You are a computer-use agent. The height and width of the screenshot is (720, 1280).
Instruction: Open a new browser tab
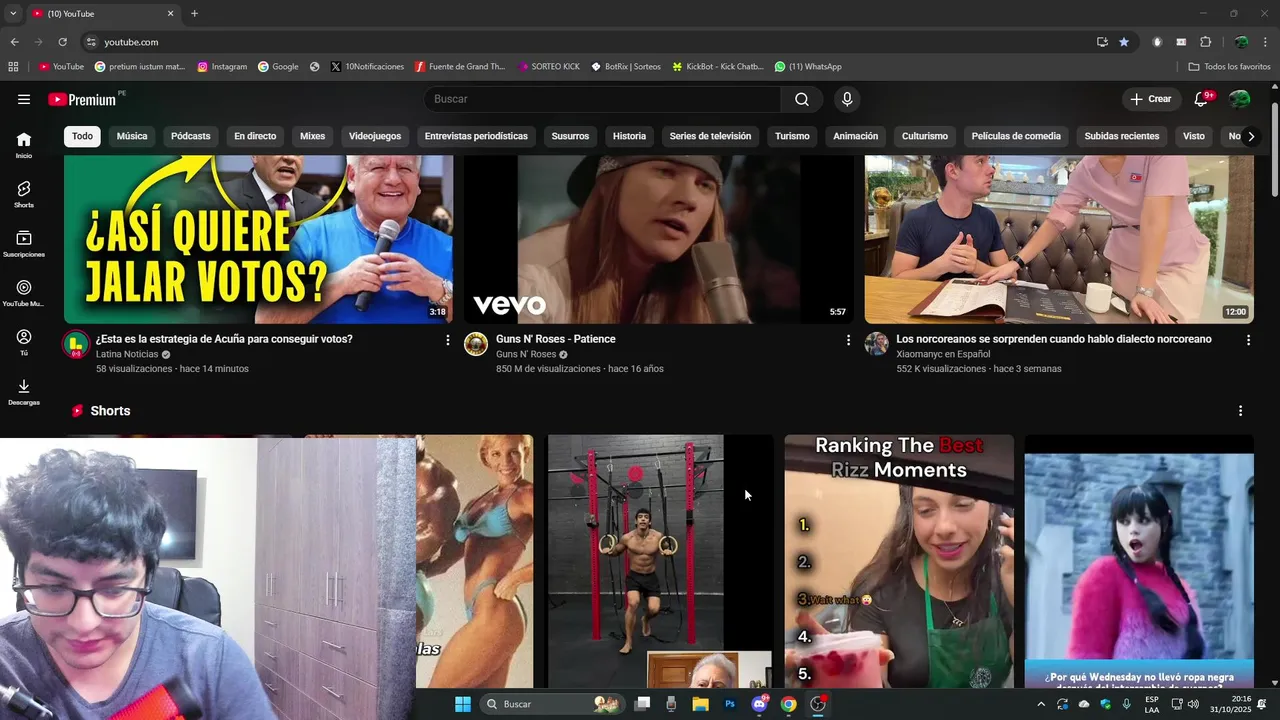tap(194, 14)
